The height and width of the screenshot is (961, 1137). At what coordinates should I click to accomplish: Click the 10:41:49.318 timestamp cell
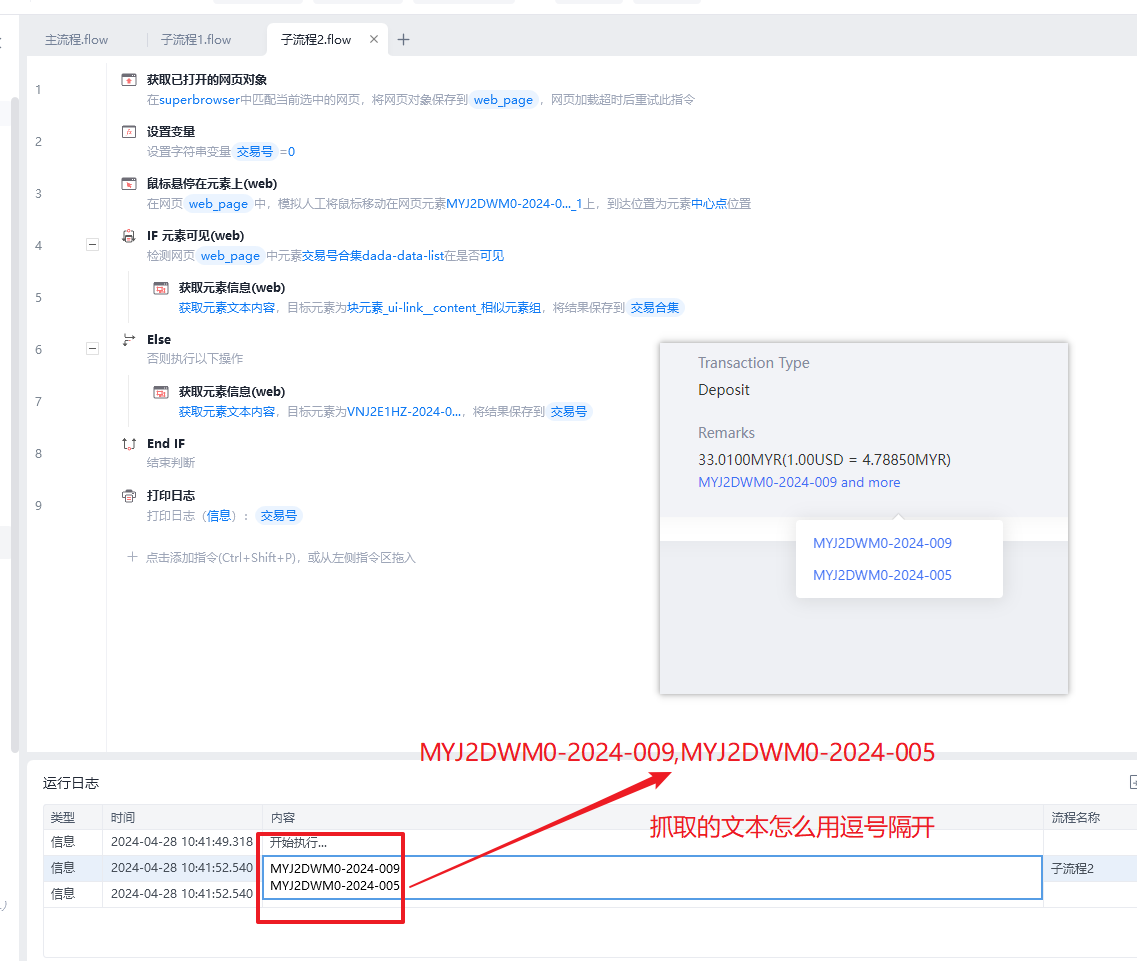tap(181, 842)
